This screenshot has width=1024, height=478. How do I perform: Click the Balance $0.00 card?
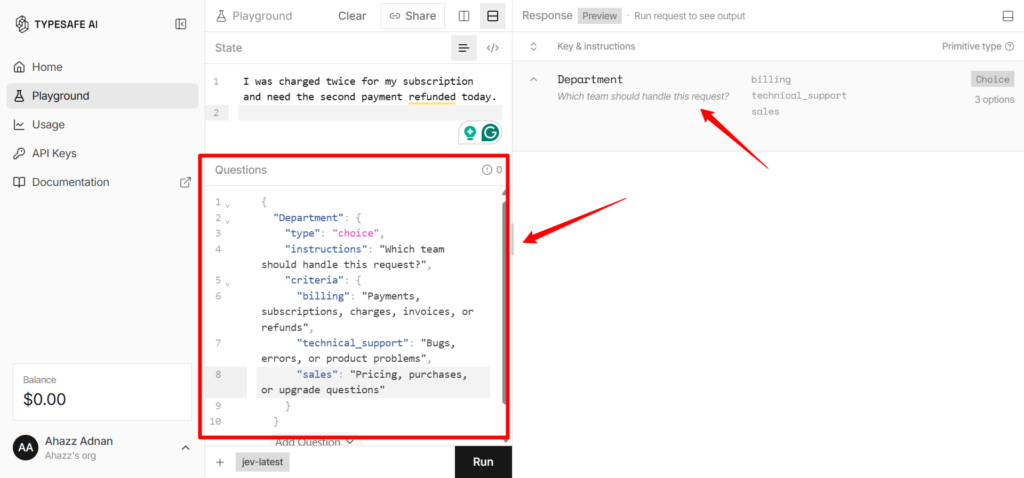click(103, 392)
